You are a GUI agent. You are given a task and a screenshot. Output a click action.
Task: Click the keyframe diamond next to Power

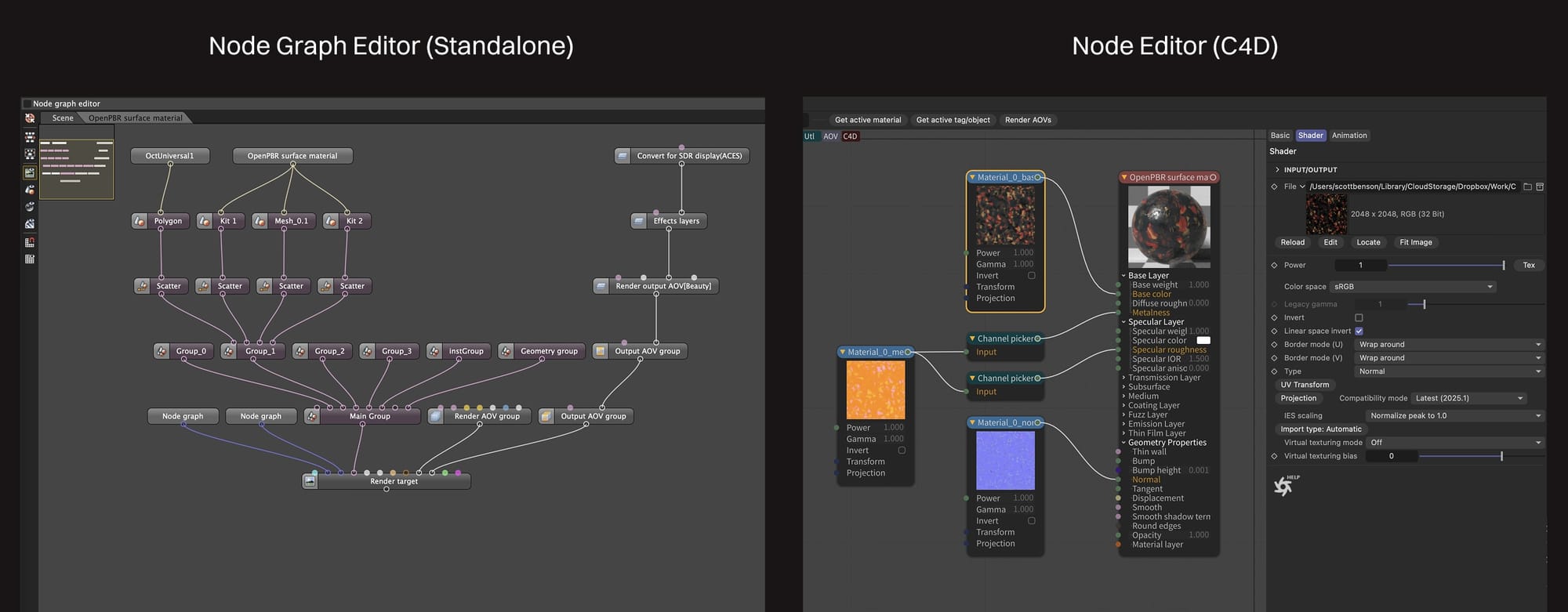(x=1274, y=265)
